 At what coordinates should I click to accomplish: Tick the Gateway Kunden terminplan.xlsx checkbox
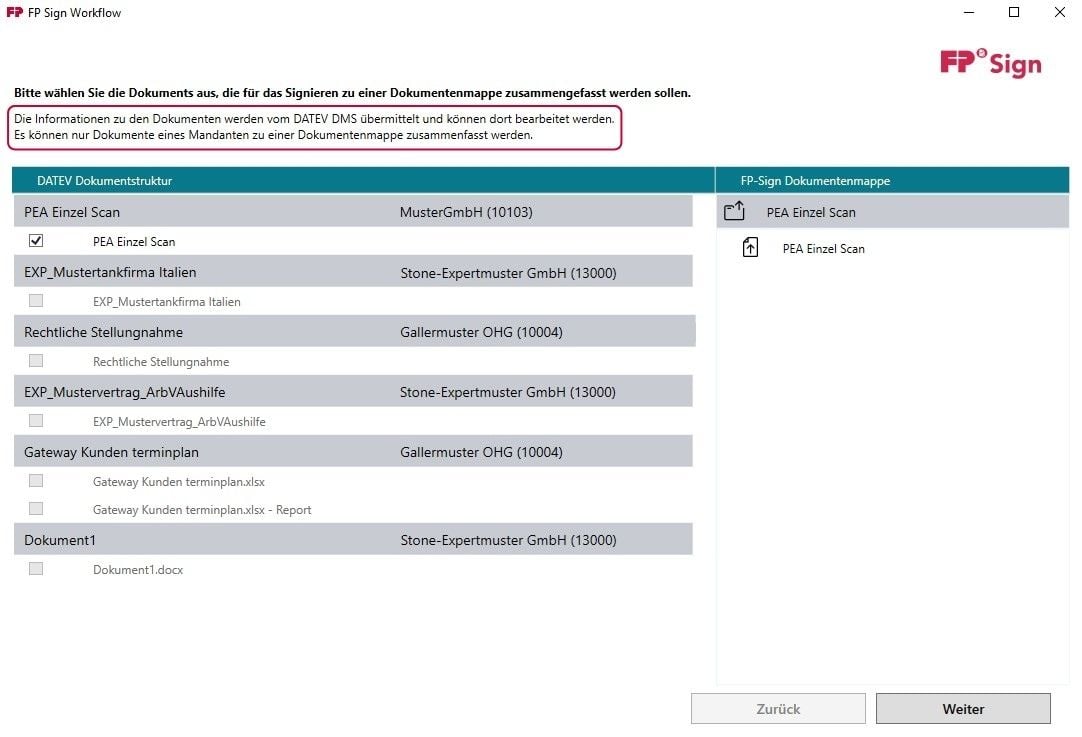point(36,480)
